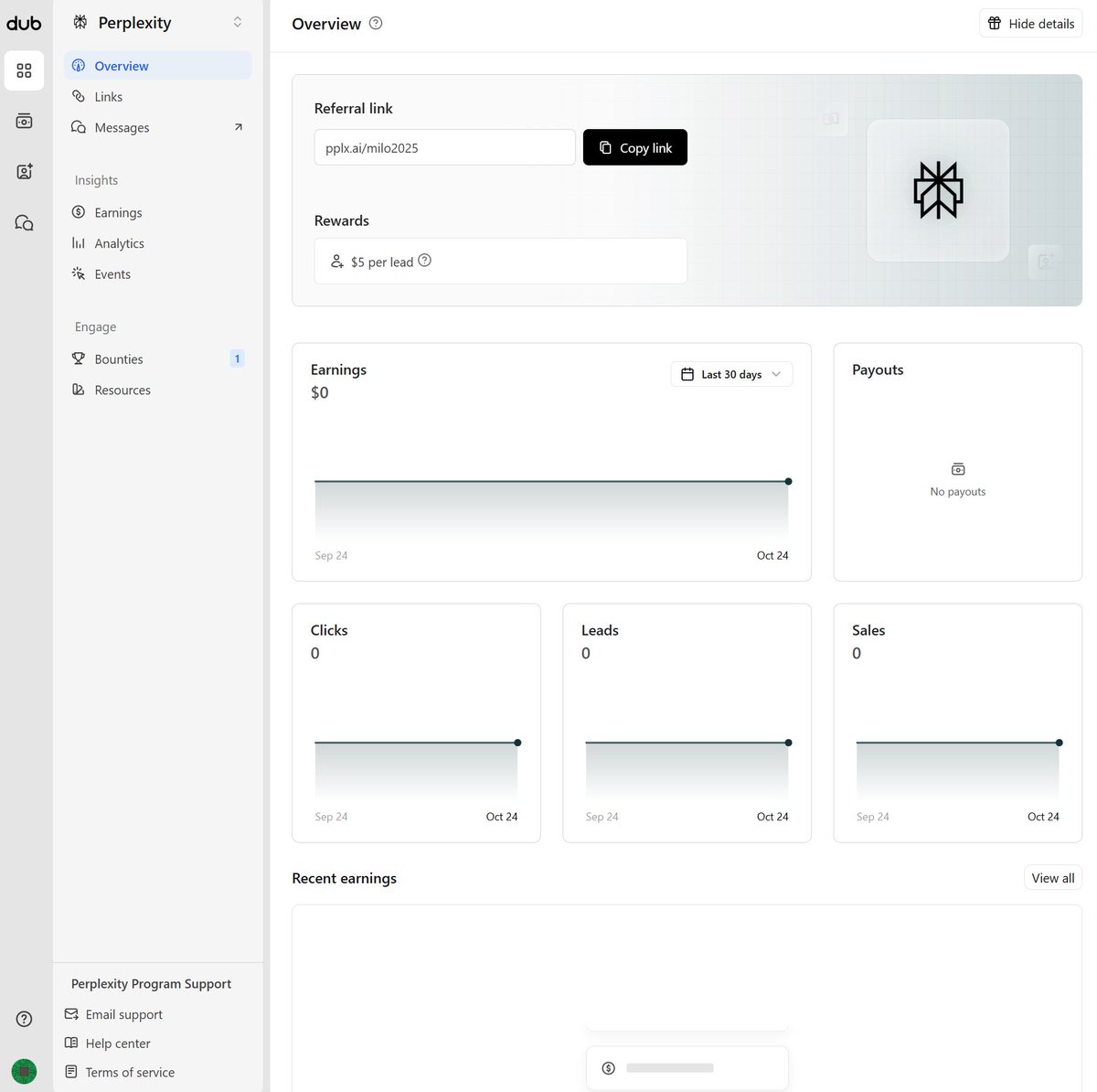Click the Links chain icon in sidebar
The height and width of the screenshot is (1092, 1097).
pos(79,96)
